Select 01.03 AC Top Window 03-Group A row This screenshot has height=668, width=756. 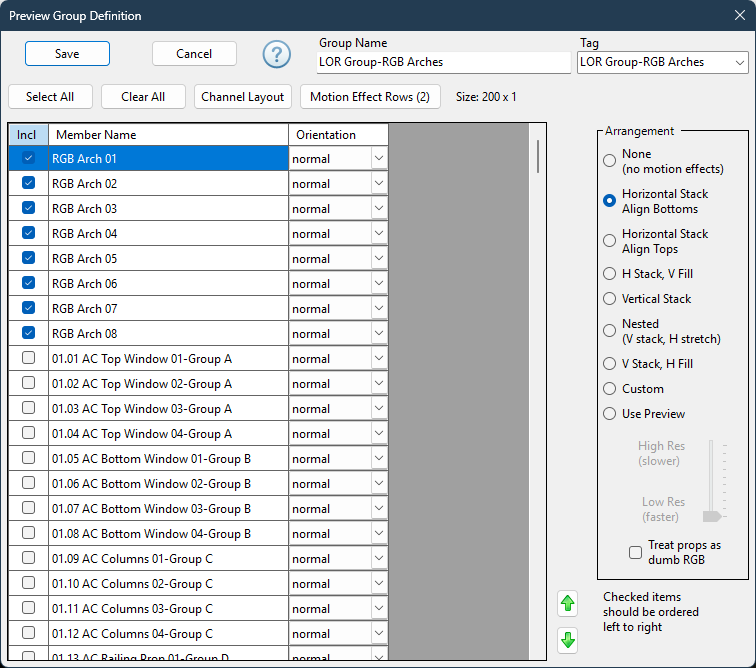coord(168,409)
